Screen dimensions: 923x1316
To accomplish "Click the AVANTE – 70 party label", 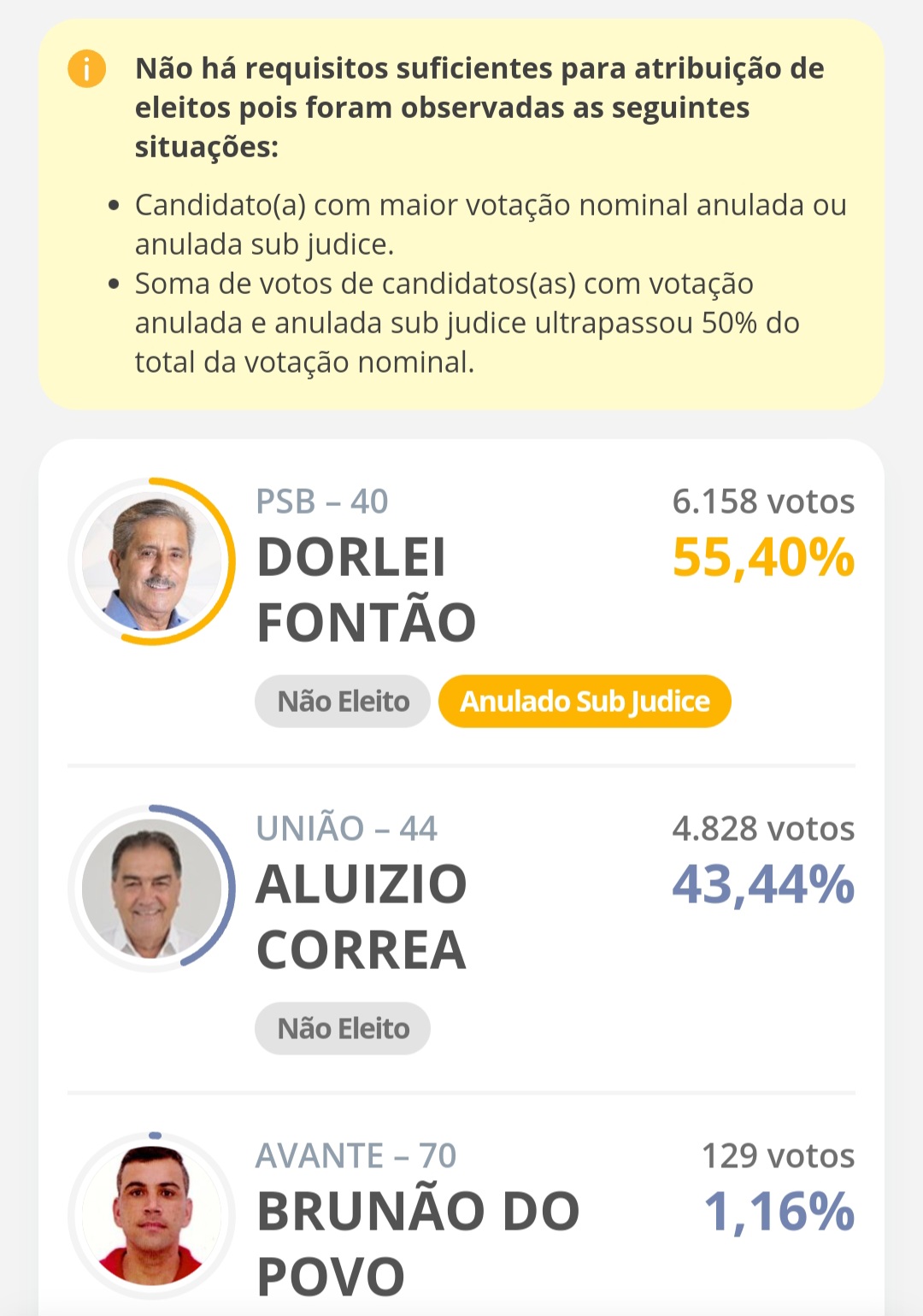I will point(356,1156).
